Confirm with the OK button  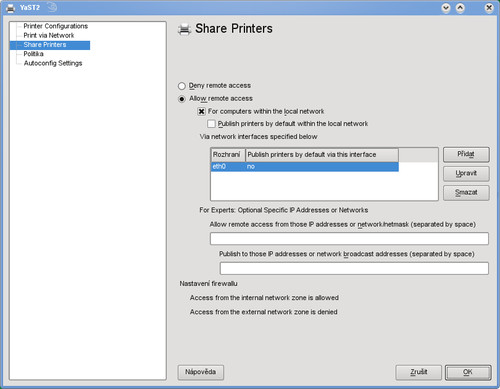coord(468,372)
